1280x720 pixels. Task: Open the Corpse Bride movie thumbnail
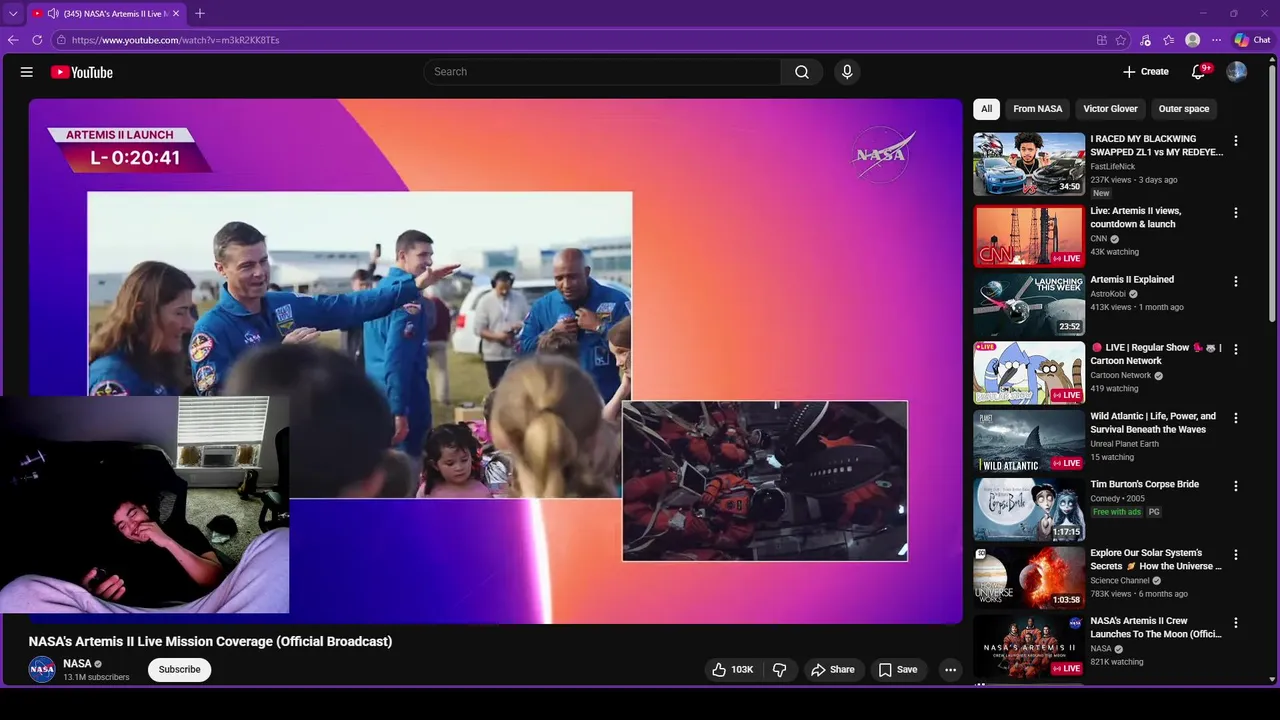pos(1029,509)
